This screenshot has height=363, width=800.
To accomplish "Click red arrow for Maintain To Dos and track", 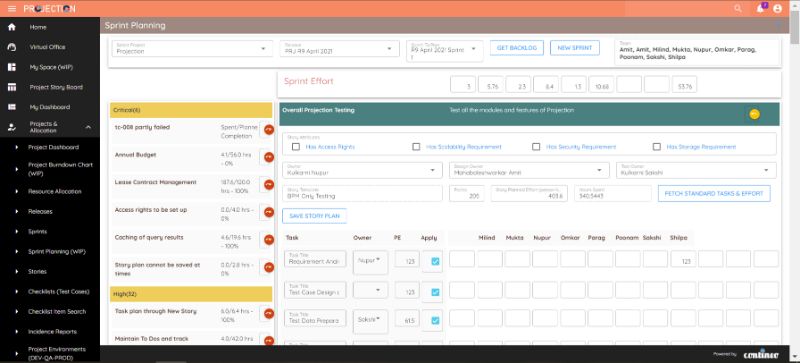I will pos(268,340).
